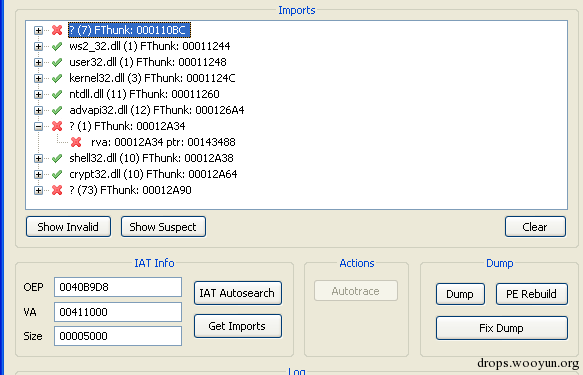Select 'ws2_32.dll (1) FThunk: 00011244' row

150,46
